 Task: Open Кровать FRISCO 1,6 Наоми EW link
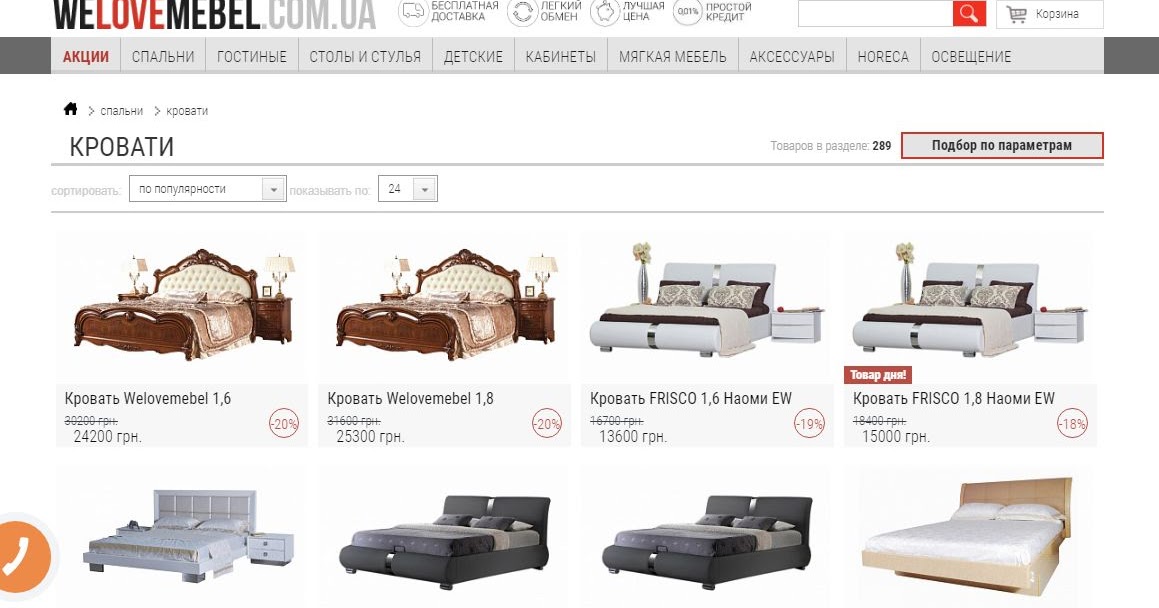pyautogui.click(x=690, y=398)
